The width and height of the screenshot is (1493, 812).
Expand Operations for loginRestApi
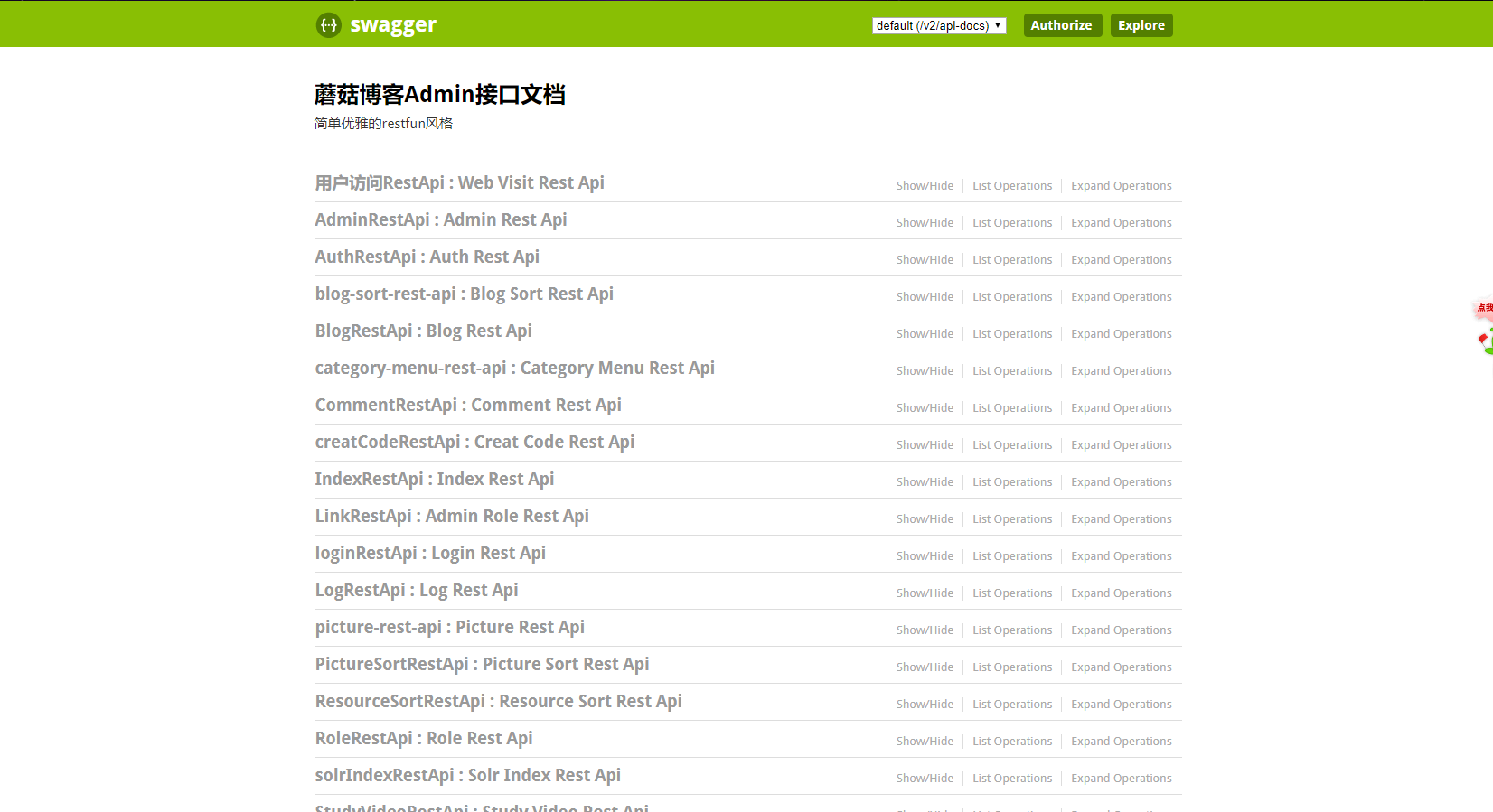1122,556
